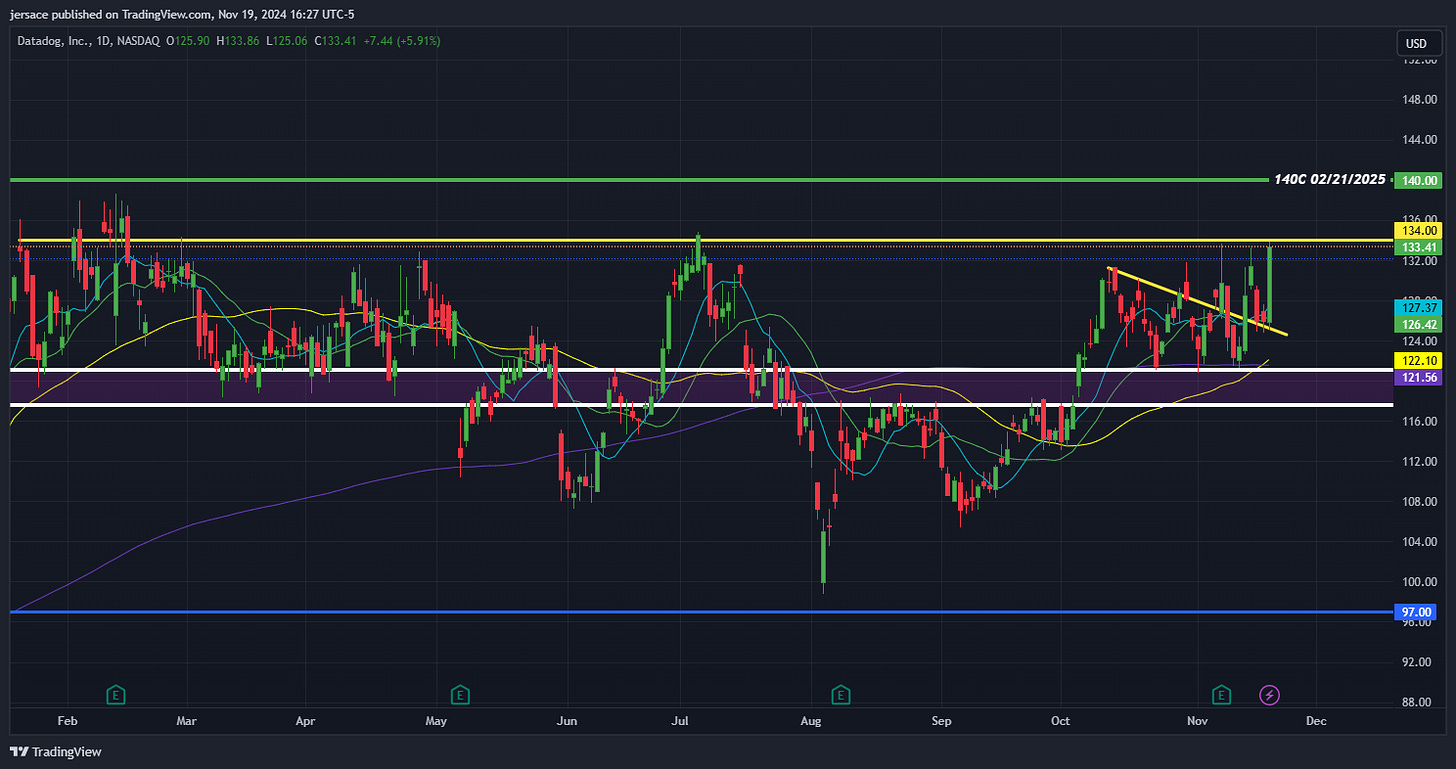The width and height of the screenshot is (1456, 769).
Task: Click the 104.00 price axis label
Action: (1420, 541)
